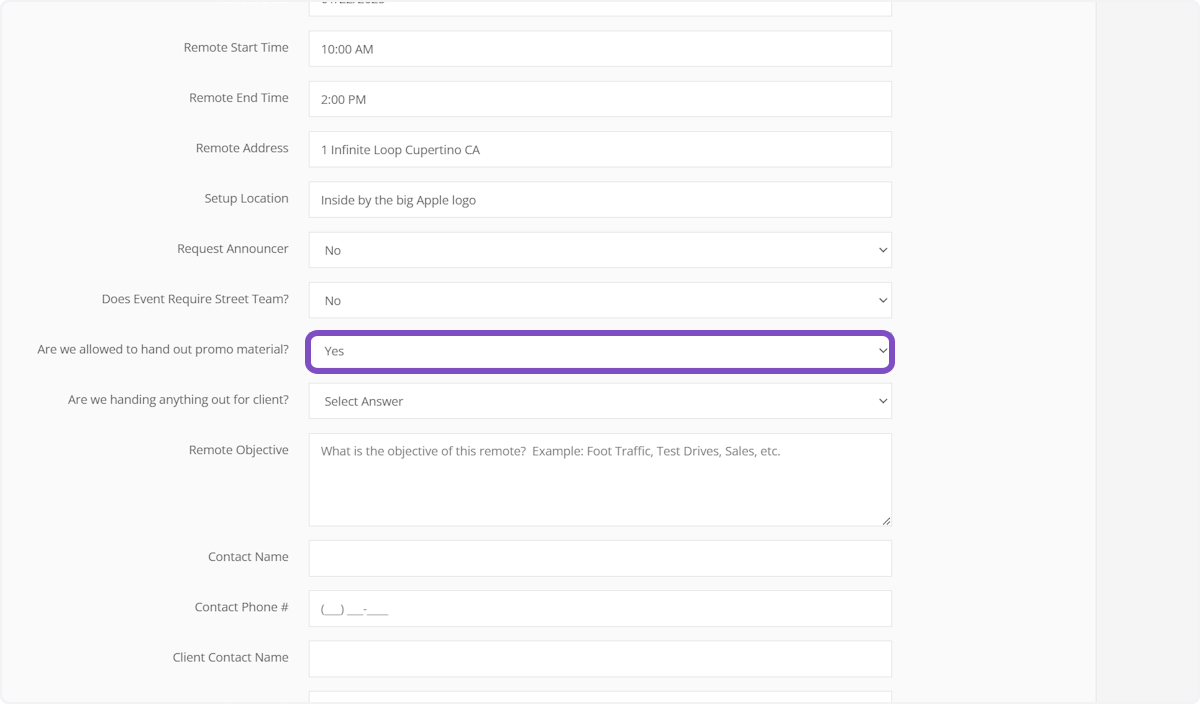
Task: Click the 'Does Event Require Street Team?' label
Action: (195, 299)
